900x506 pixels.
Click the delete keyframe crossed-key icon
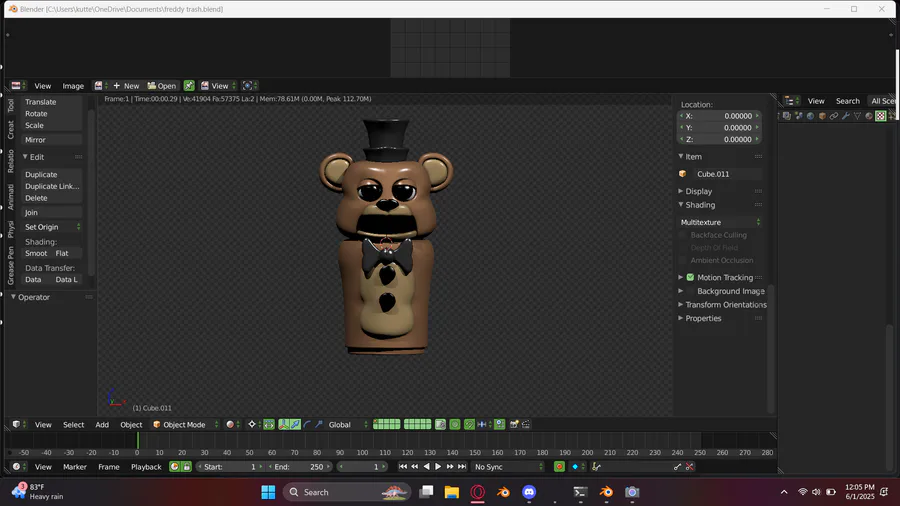689,467
